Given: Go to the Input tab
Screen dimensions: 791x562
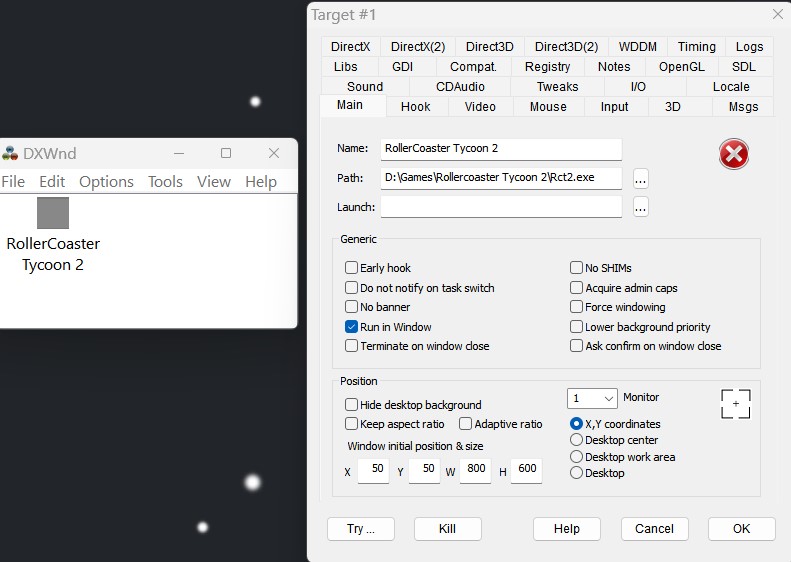Looking at the screenshot, I should (614, 107).
